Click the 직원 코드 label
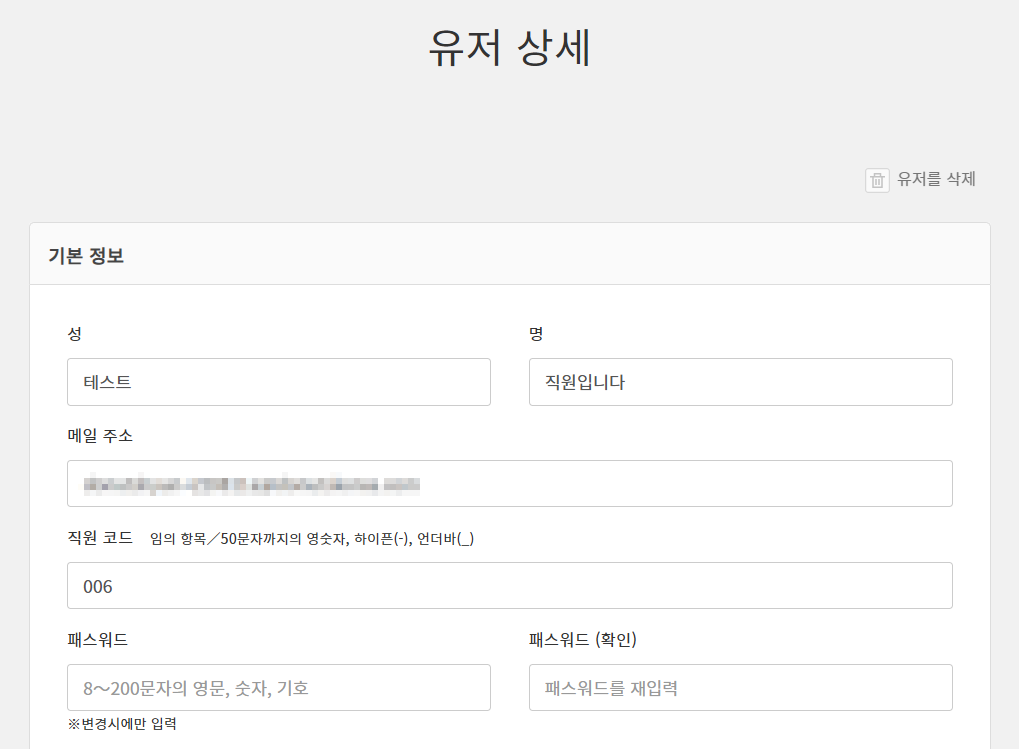 pyautogui.click(x=100, y=538)
